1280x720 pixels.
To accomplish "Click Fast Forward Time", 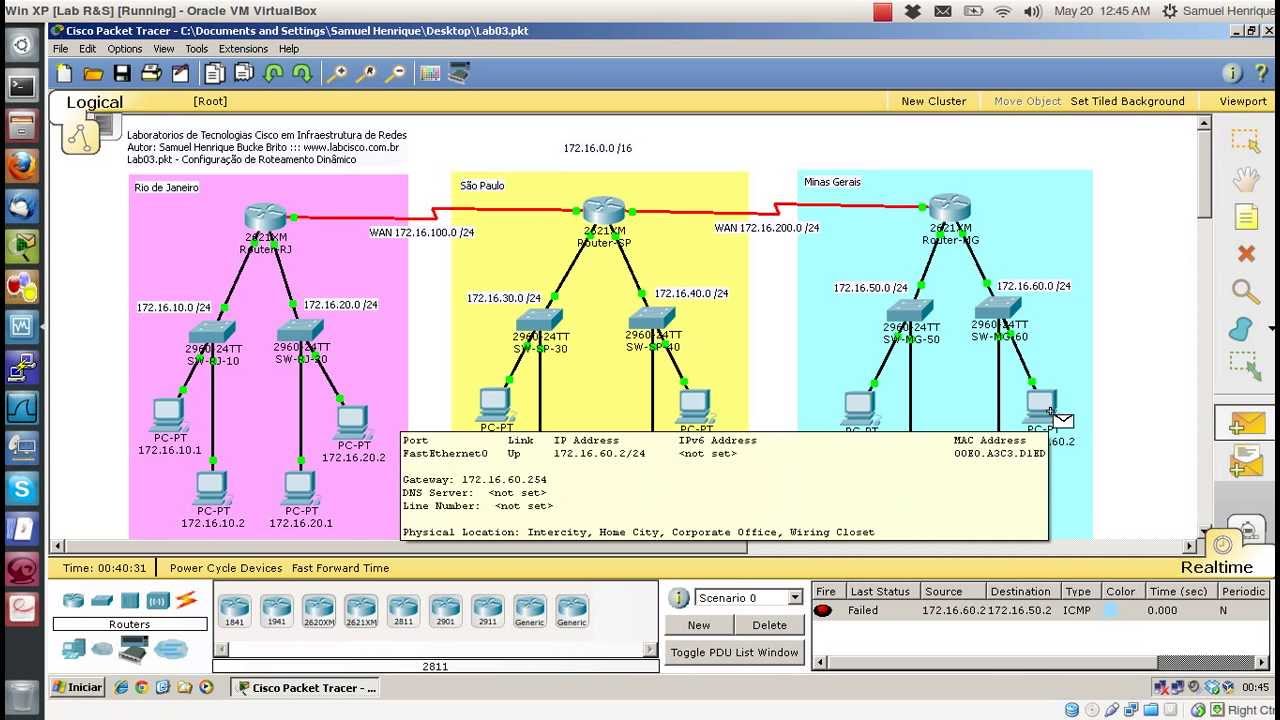I will [x=340, y=568].
